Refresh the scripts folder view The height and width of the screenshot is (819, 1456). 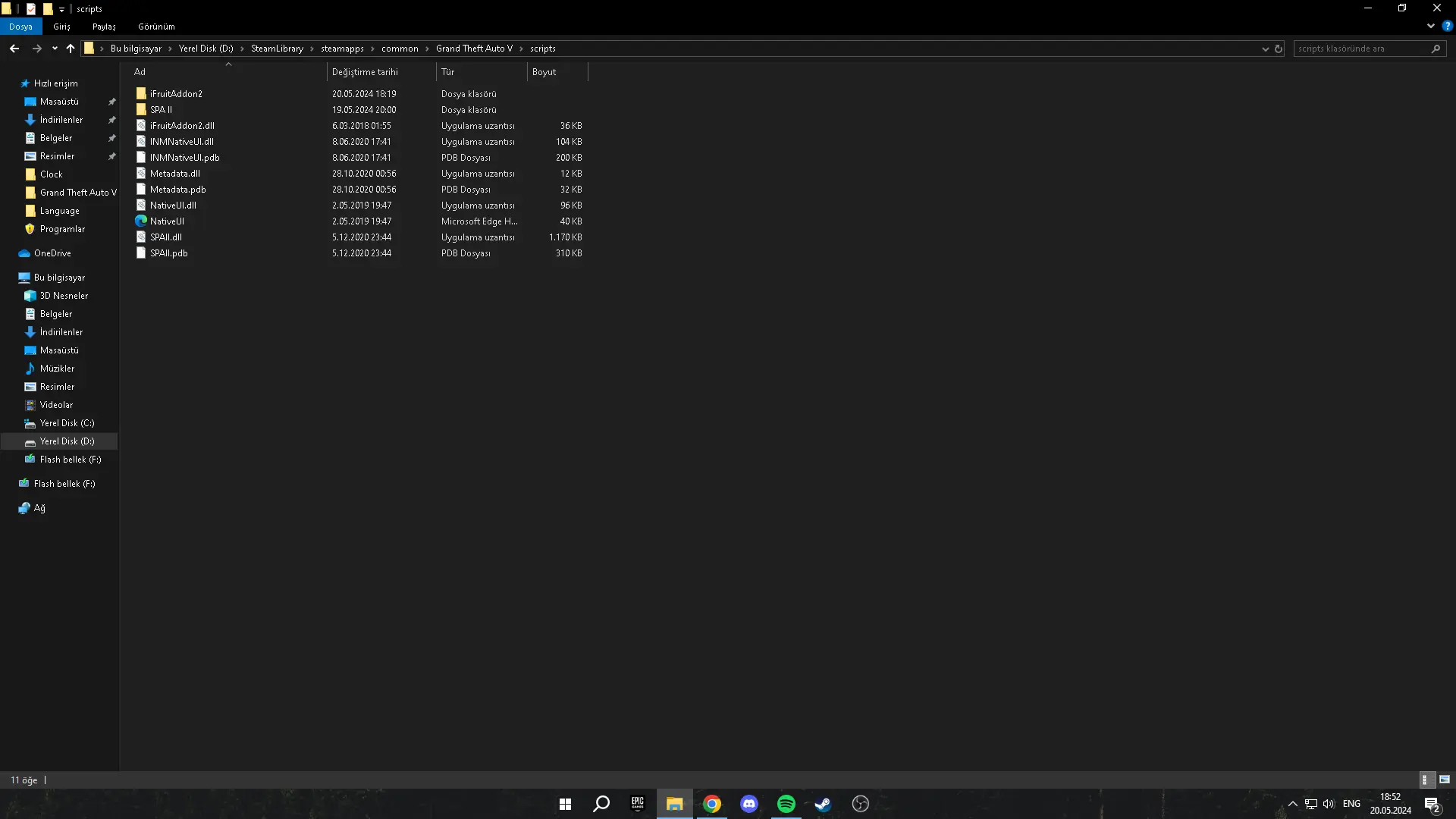(1278, 49)
